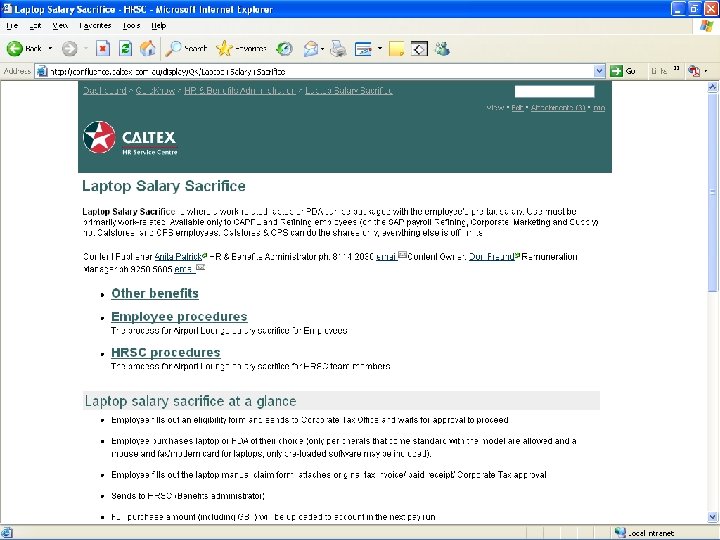This screenshot has width=720, height=540.
Task: Click the 'Laptop salary sacrifice at a glance' heading
Action: coord(190,401)
